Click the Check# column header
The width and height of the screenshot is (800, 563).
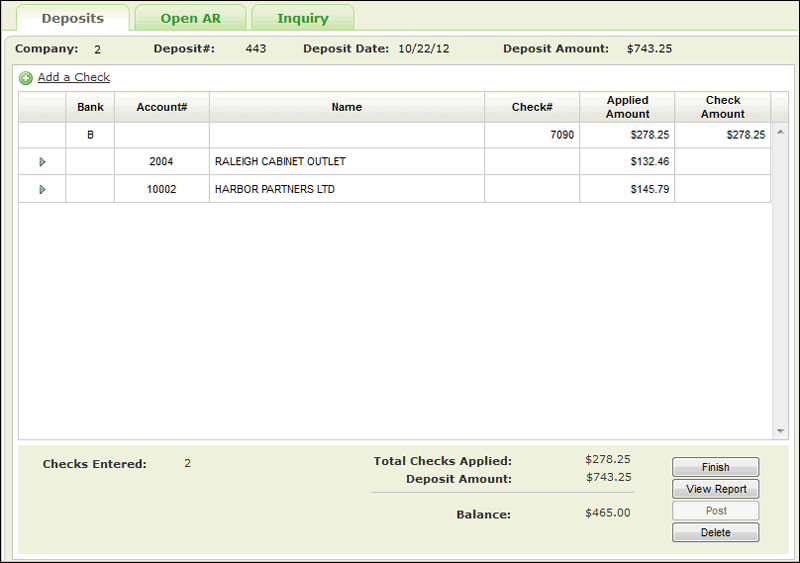[532, 107]
